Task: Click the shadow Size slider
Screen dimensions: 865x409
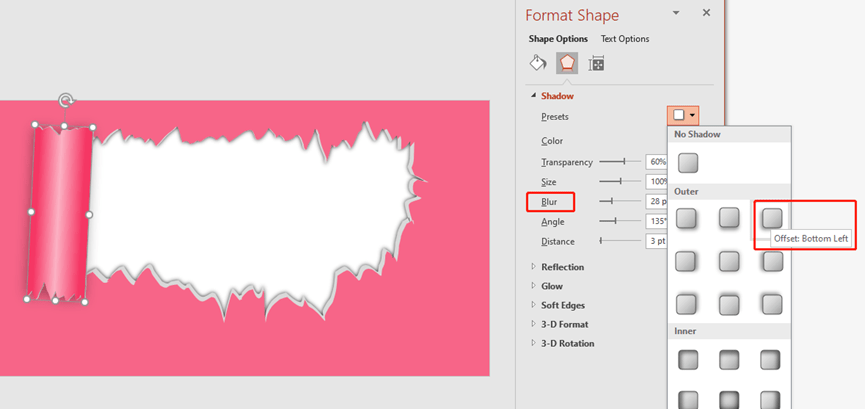Action: [x=620, y=181]
